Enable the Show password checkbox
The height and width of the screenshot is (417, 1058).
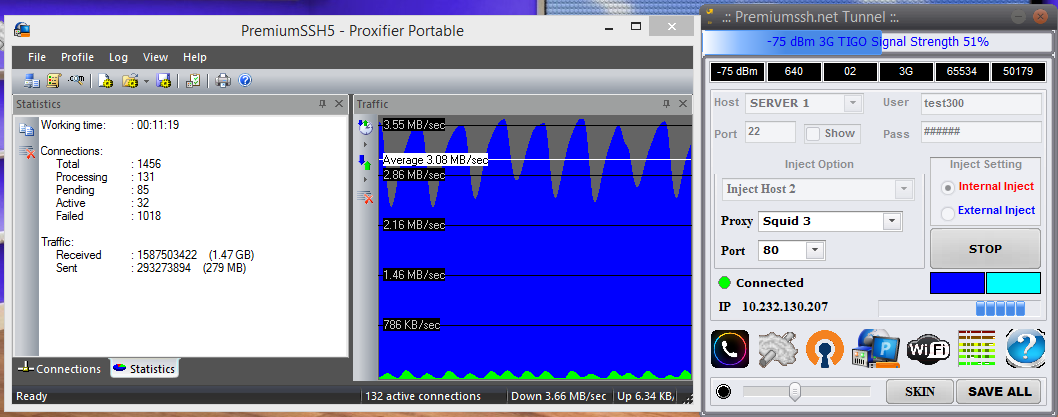pyautogui.click(x=814, y=134)
